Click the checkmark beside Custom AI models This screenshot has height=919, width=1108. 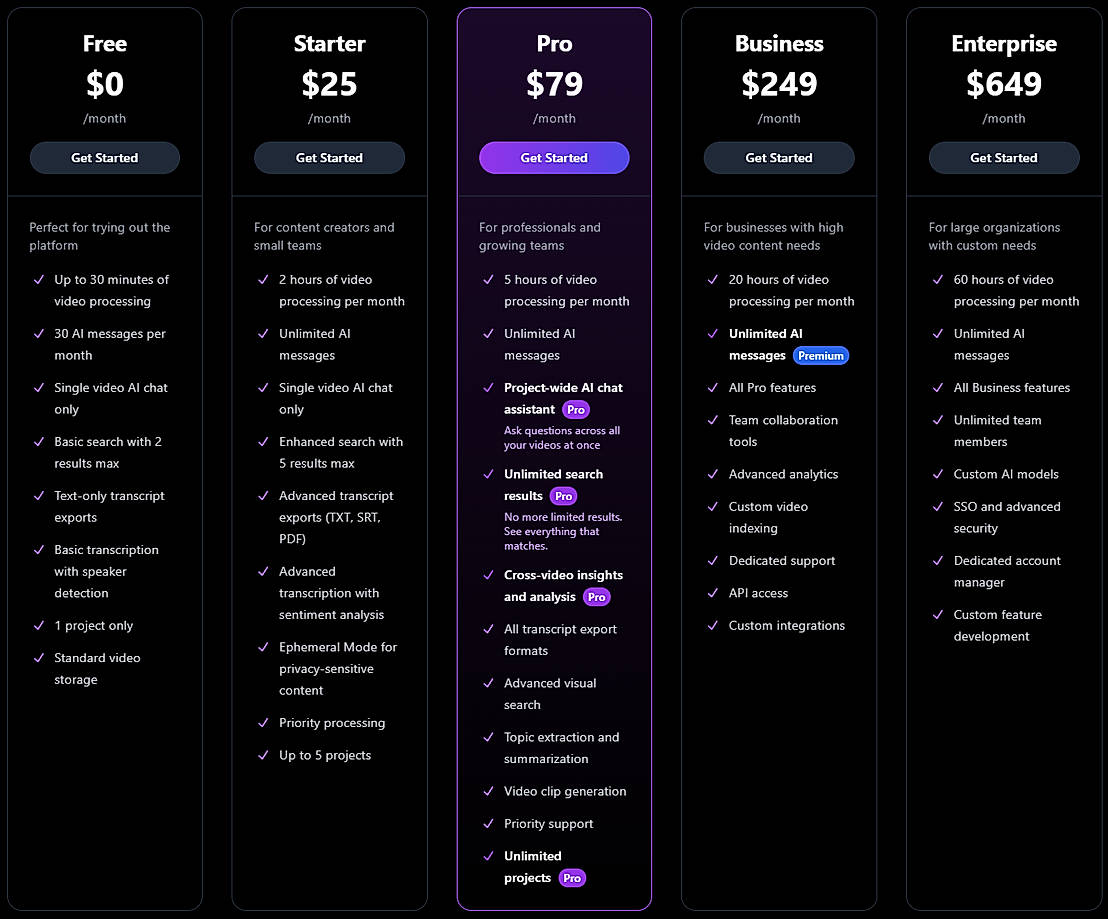938,474
